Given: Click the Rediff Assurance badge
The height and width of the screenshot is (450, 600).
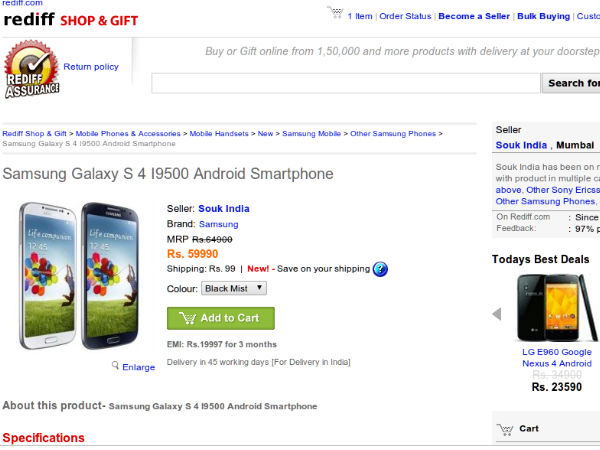Looking at the screenshot, I should [31, 70].
